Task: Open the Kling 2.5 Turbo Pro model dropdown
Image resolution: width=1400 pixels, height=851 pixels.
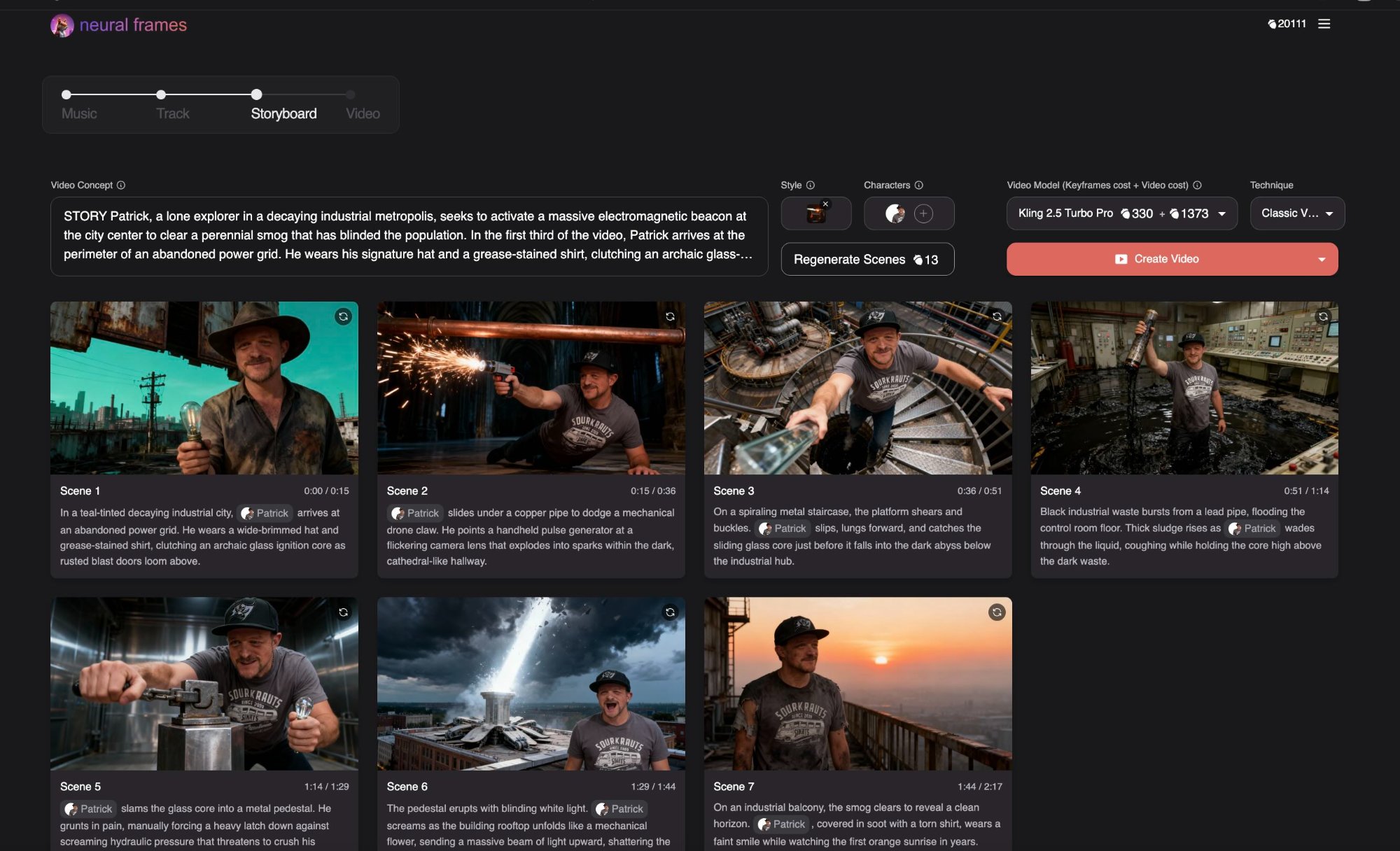Action: [1122, 213]
